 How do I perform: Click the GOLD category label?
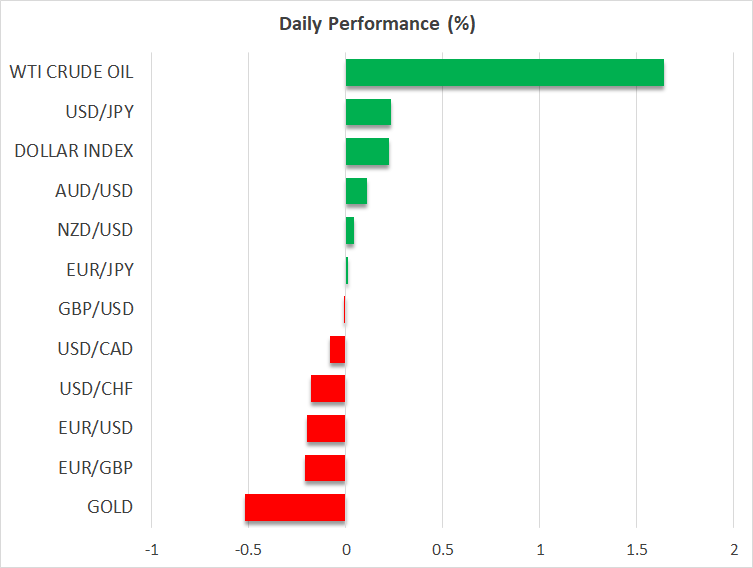[x=110, y=507]
